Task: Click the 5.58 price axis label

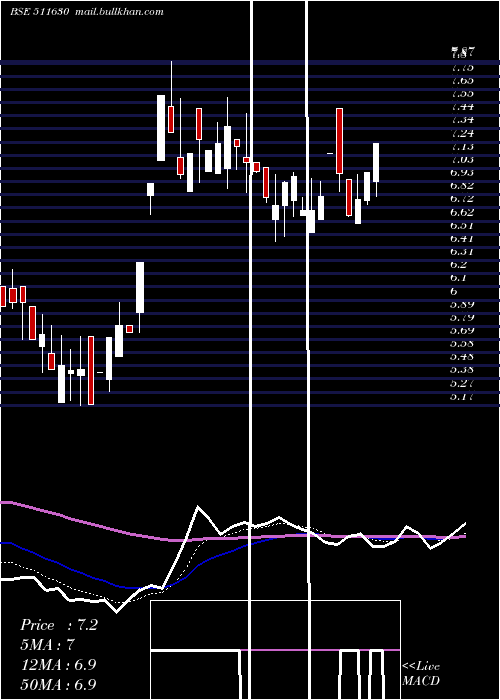Action: point(462,344)
